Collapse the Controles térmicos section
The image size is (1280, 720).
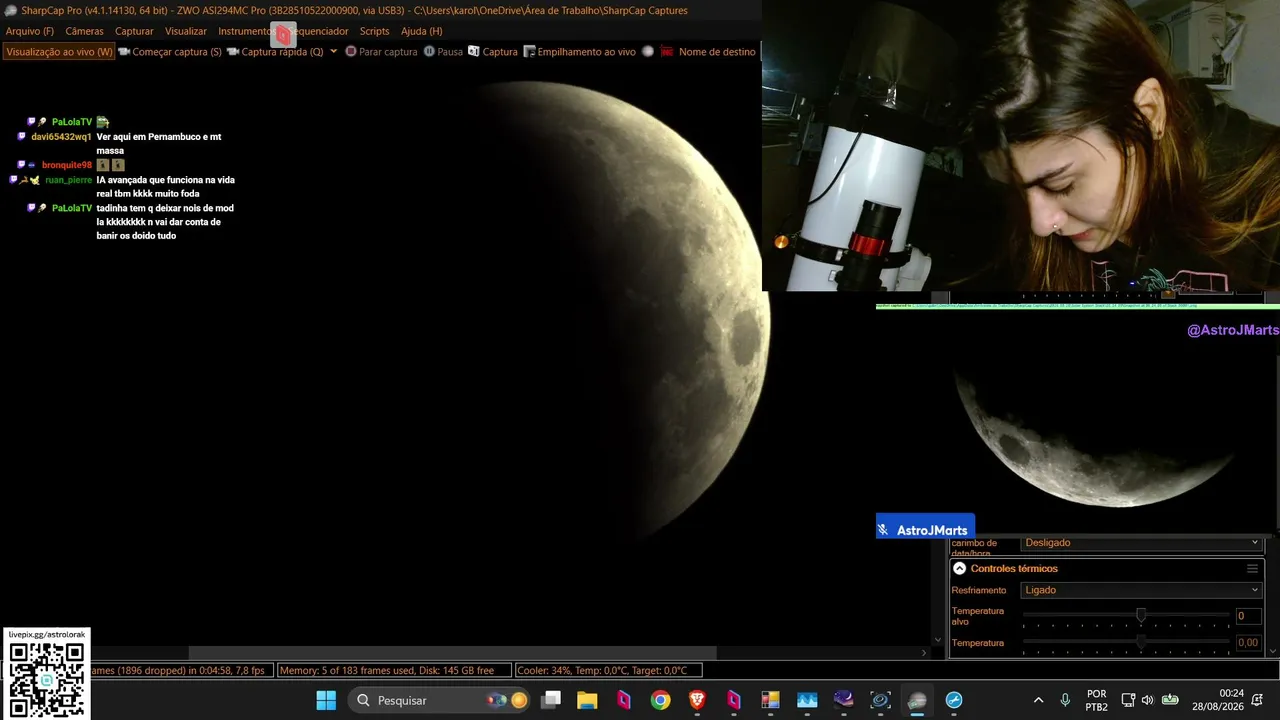pos(959,568)
